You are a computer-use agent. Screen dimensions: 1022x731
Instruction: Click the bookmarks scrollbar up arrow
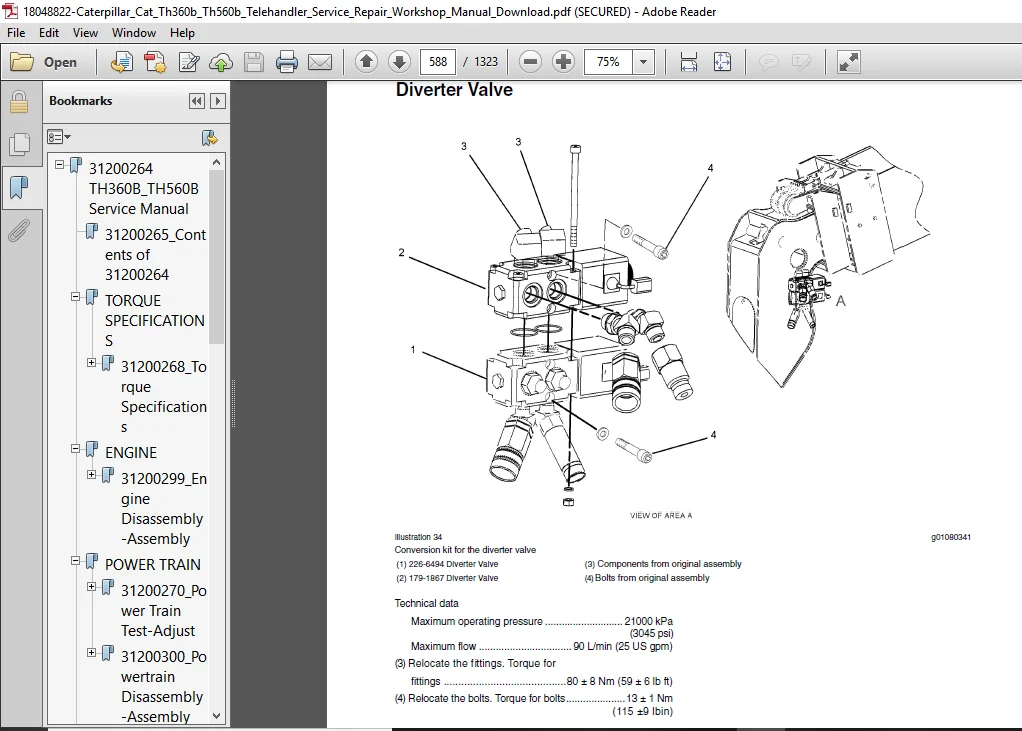(216, 162)
